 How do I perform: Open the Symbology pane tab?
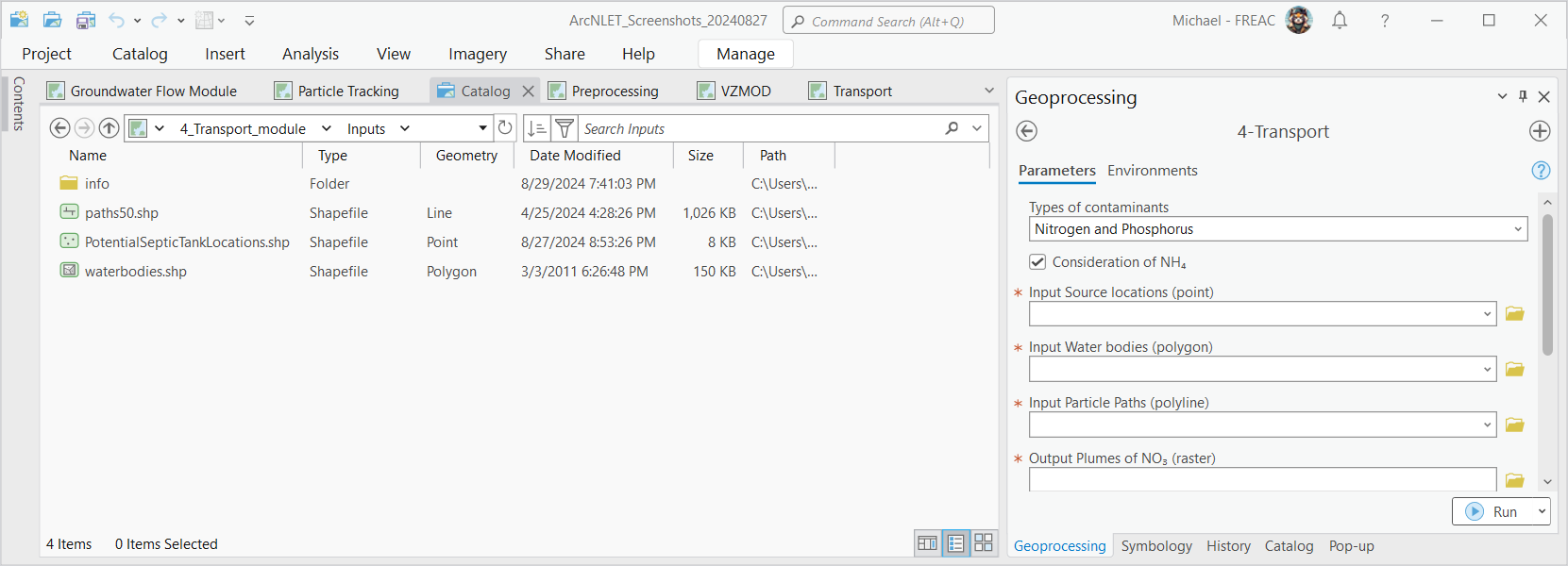1156,546
